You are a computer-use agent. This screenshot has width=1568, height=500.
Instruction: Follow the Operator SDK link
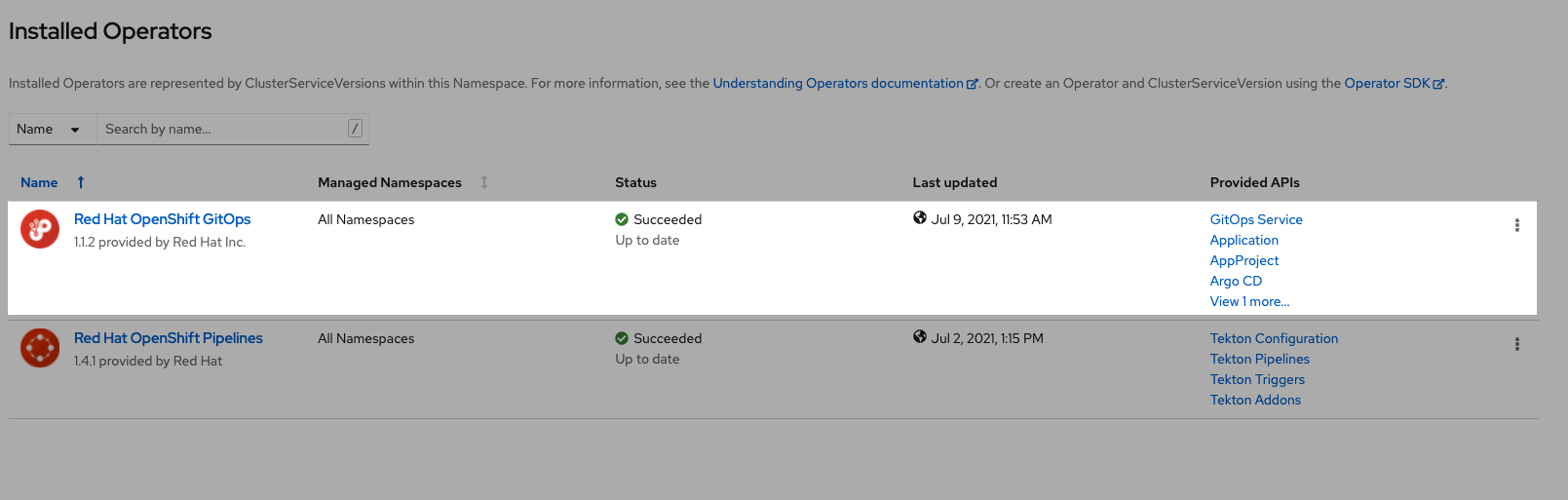point(1387,83)
